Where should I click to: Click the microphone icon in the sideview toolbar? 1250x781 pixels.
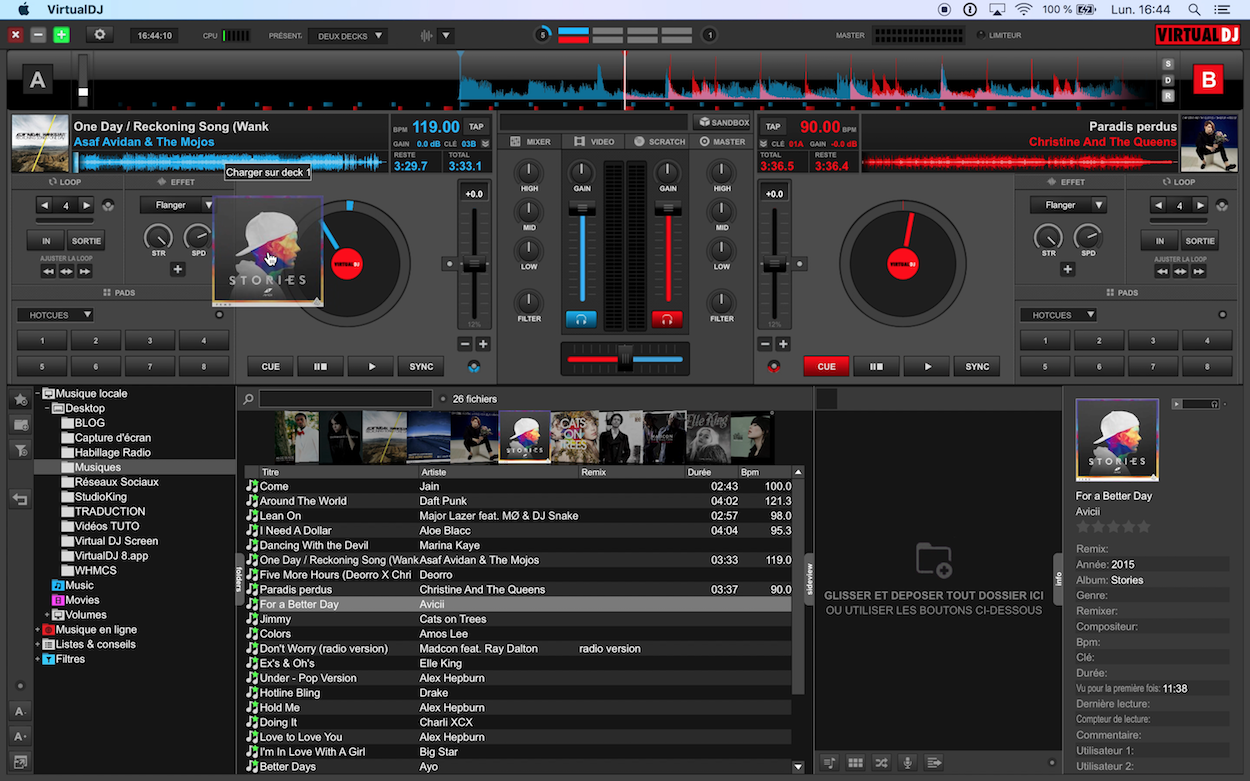tap(908, 763)
